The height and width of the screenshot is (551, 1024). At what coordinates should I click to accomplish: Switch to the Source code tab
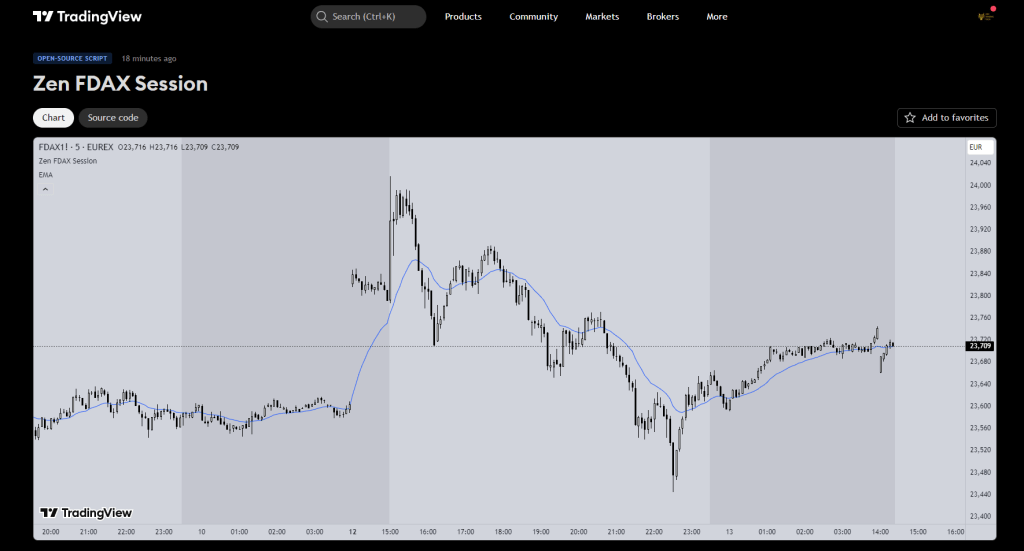(113, 118)
